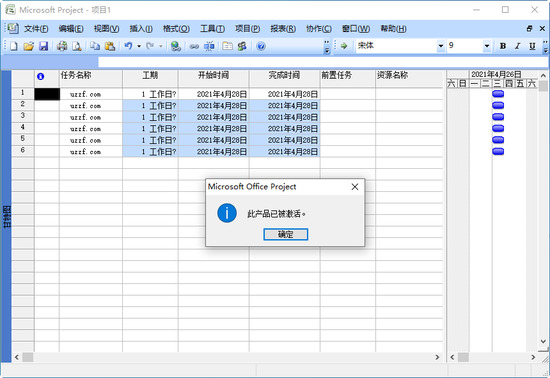The image size is (550, 378).
Task: Open the 视图(V) menu
Action: click(106, 29)
